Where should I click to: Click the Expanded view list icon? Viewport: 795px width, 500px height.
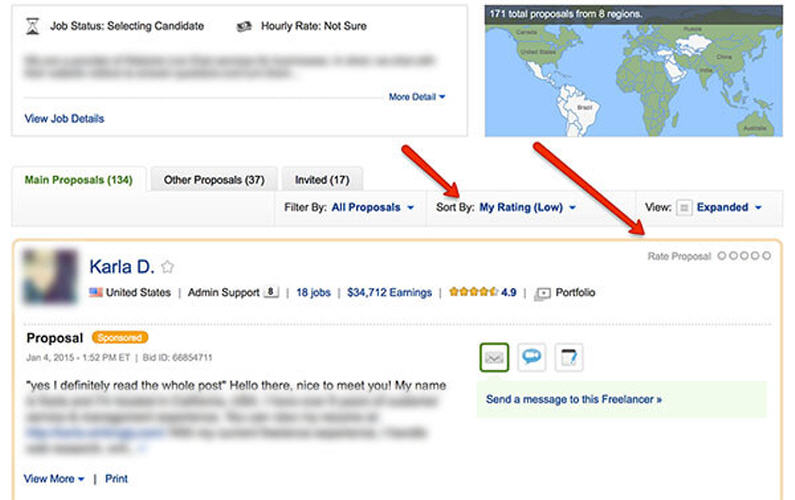tap(685, 208)
